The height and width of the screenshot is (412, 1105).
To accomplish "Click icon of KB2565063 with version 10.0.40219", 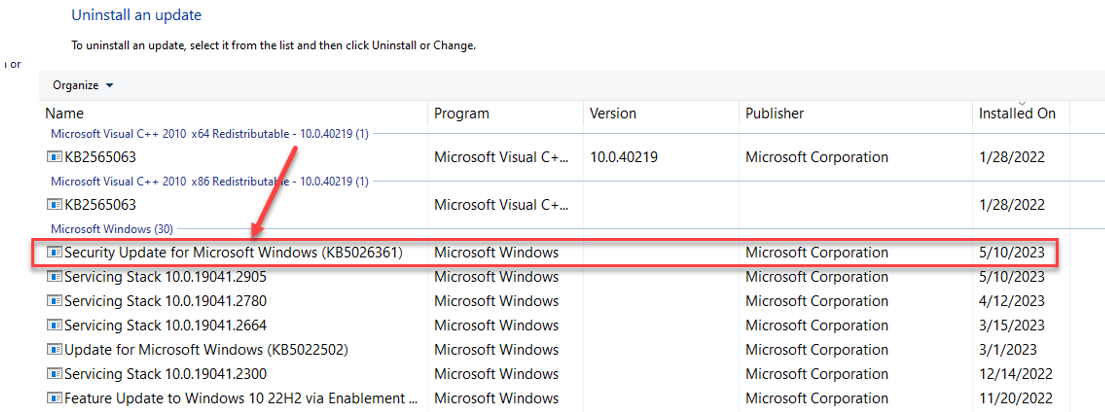I will (54, 157).
